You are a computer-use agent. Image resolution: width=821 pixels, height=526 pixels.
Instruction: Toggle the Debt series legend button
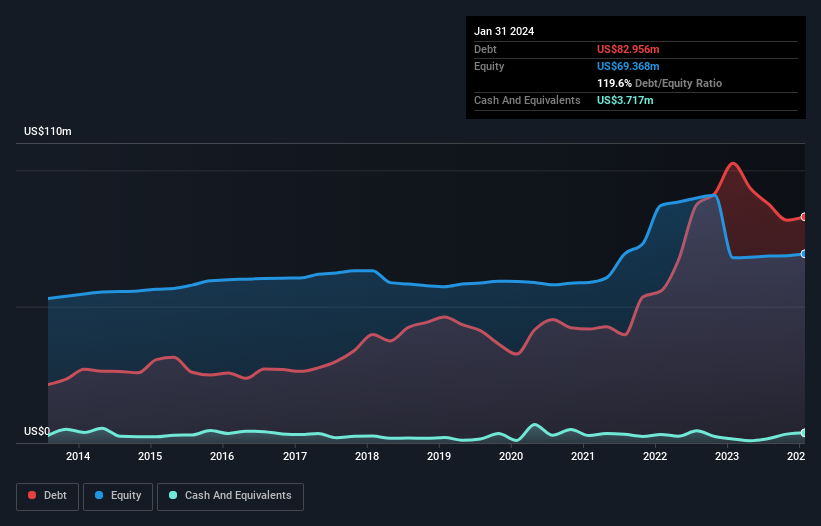pos(48,496)
